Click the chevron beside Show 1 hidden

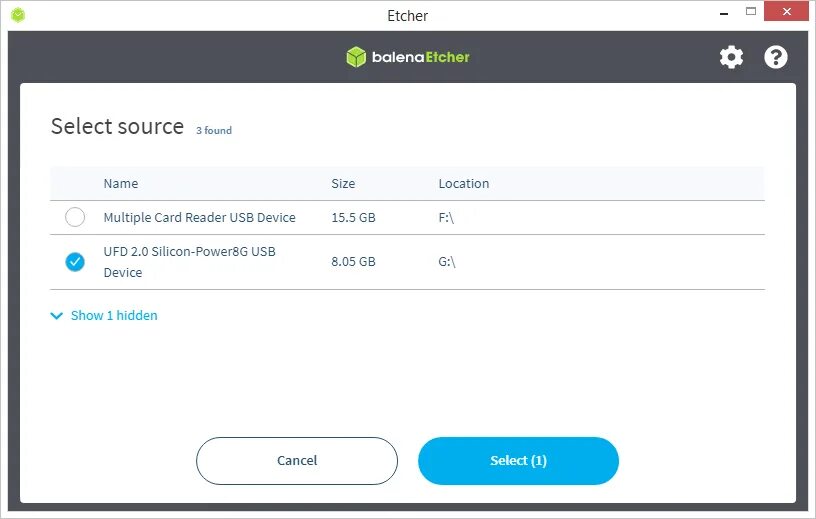[x=56, y=316]
